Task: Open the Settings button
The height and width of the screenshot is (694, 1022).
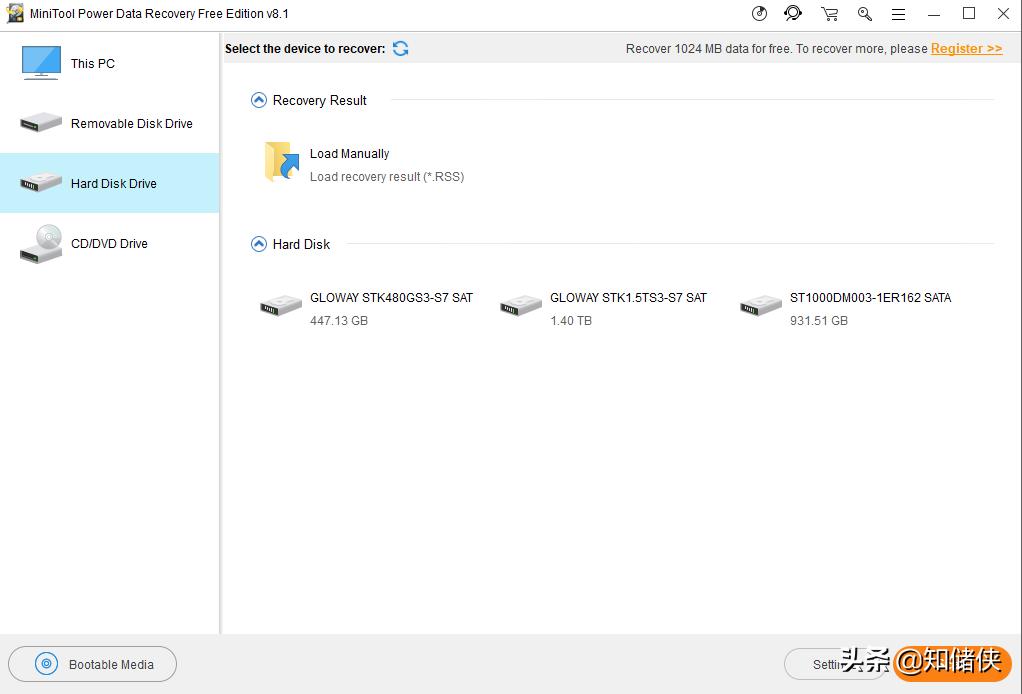Action: (x=834, y=664)
